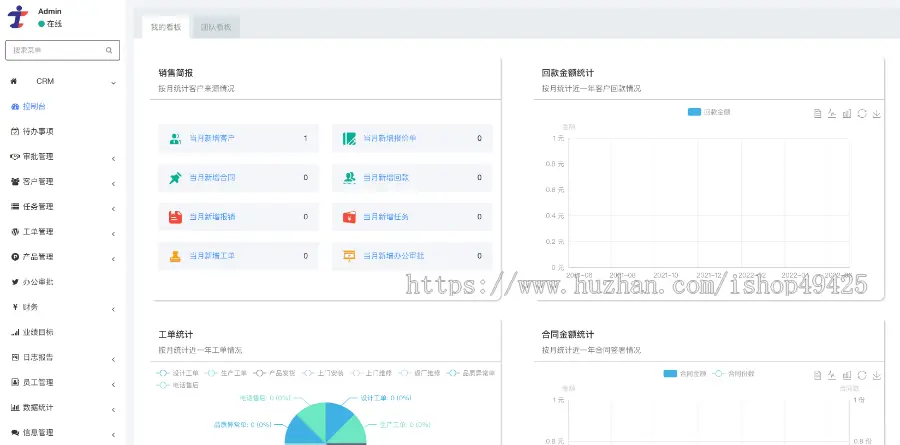Click the 当月新增客户 people icon
Viewport: 900px width, 445px height.
click(x=175, y=139)
